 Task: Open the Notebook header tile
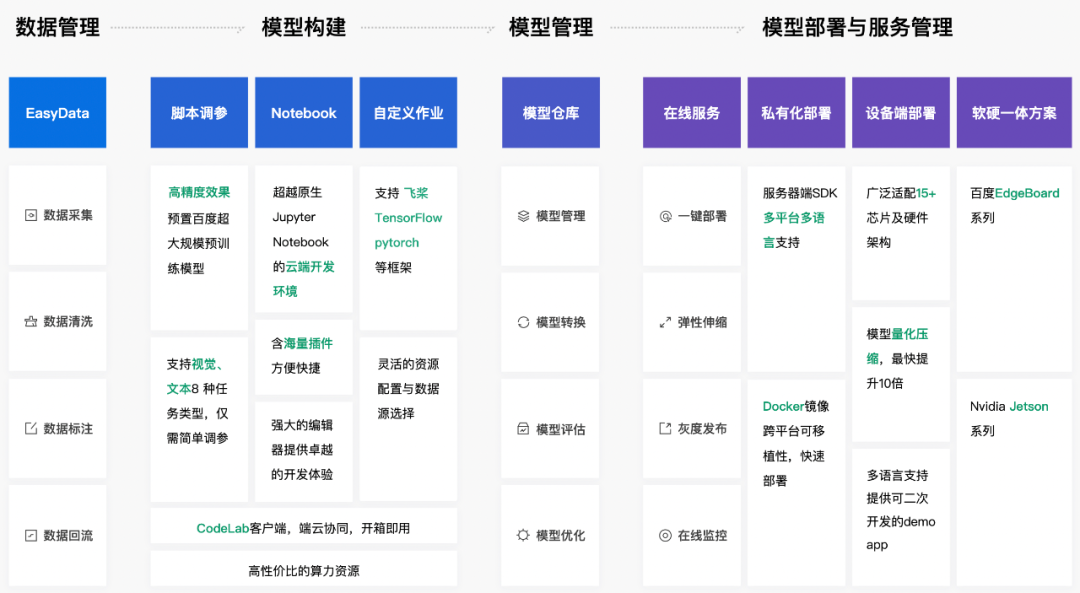(x=304, y=112)
